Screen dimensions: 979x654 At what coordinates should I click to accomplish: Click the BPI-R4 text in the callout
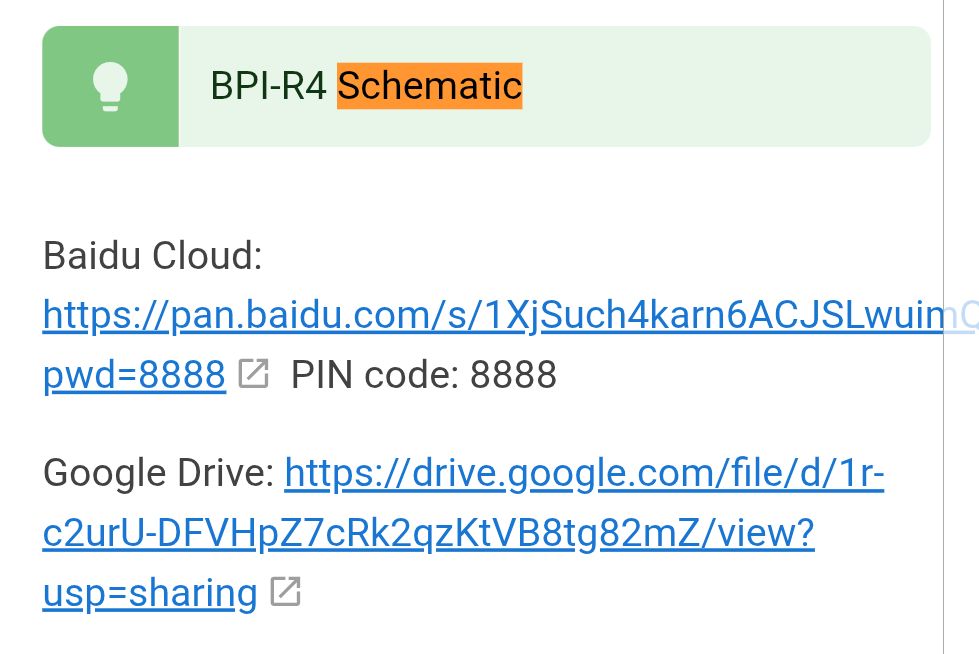tap(268, 87)
